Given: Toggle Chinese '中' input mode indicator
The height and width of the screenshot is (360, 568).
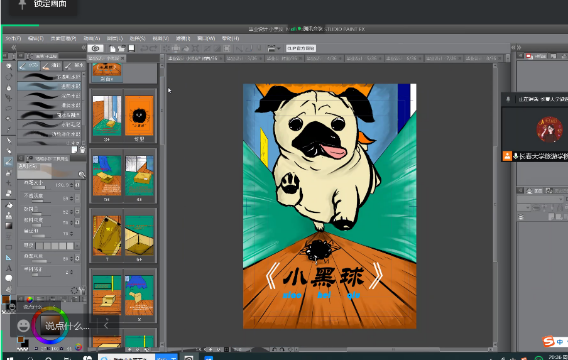Looking at the screenshot, I should pos(560,342).
